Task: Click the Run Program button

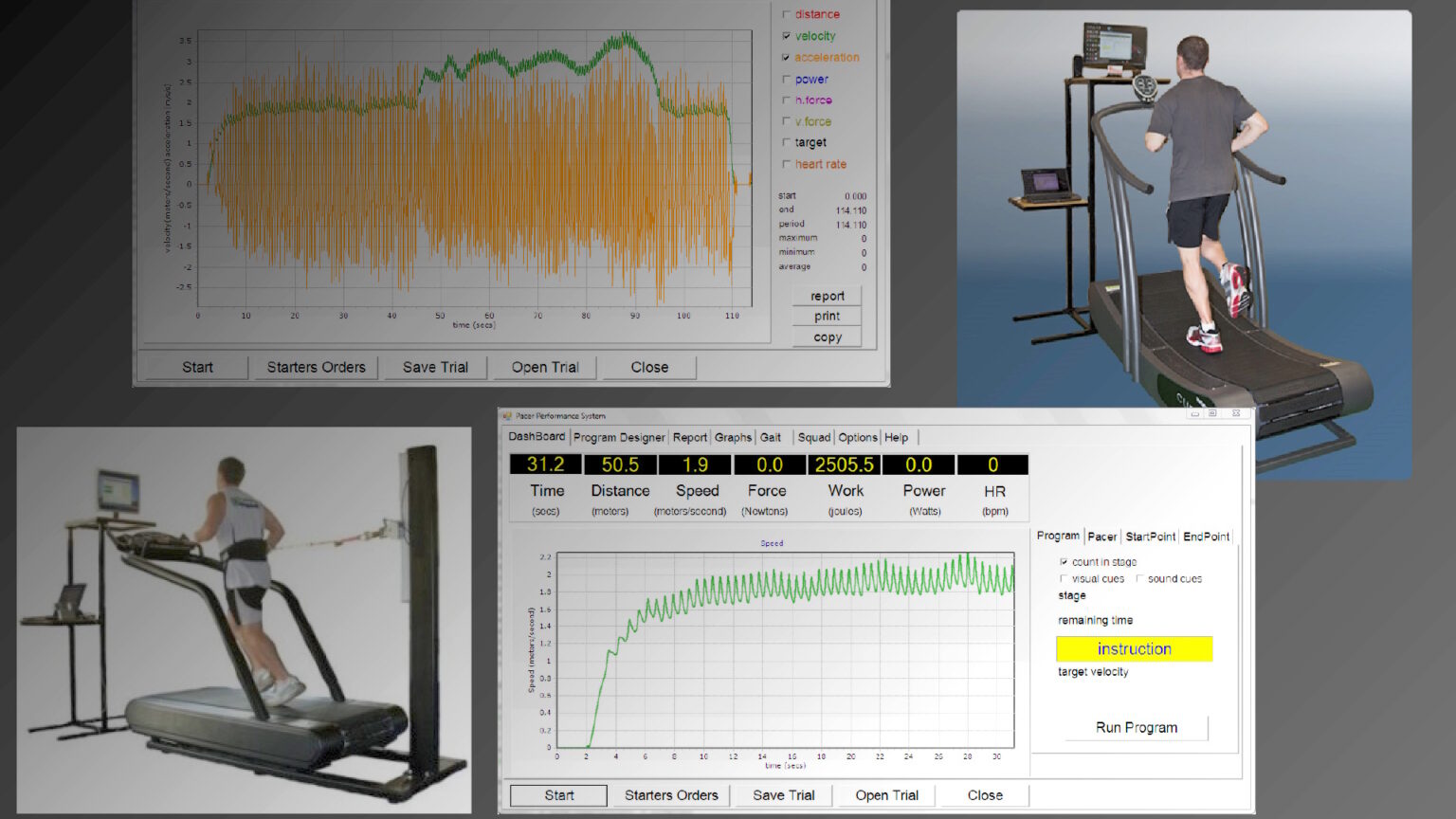Action: coord(1137,727)
